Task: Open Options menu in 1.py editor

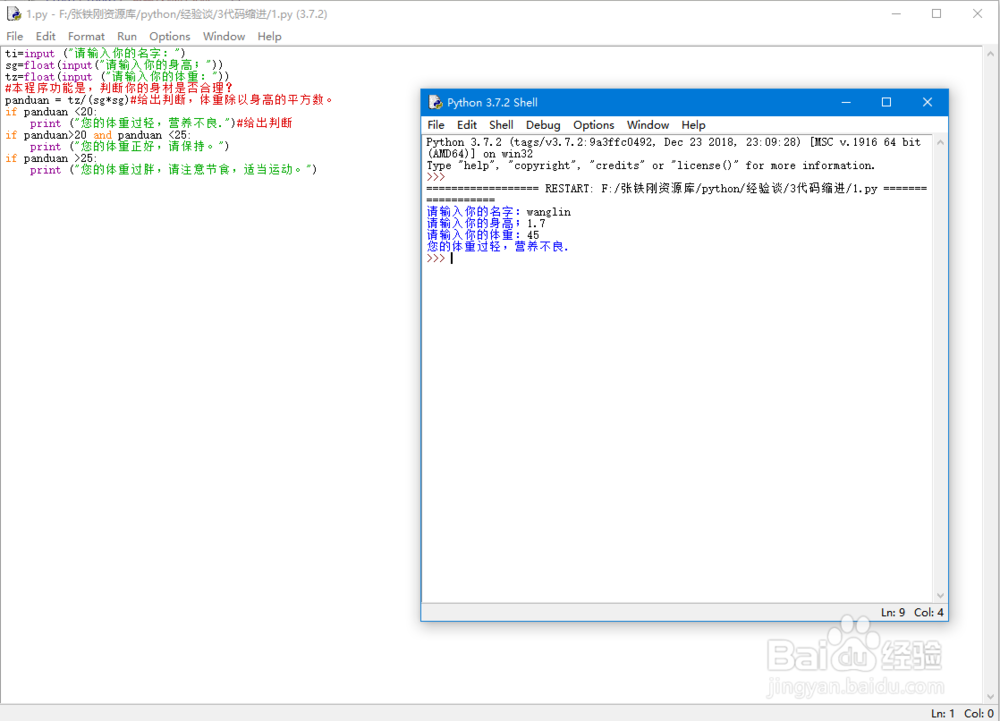Action: tap(170, 36)
